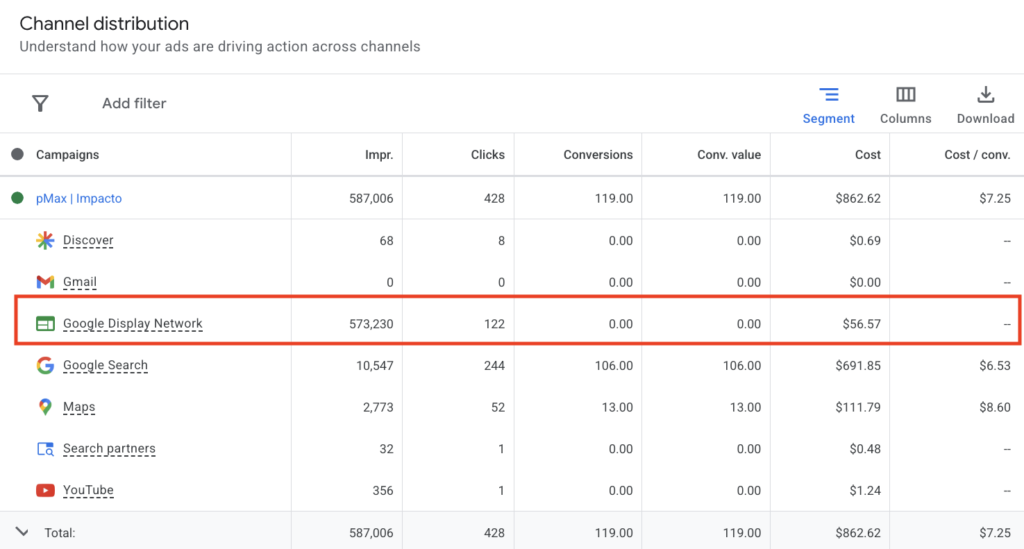Sort by Campaigns column header
This screenshot has width=1024, height=549.
click(x=67, y=155)
